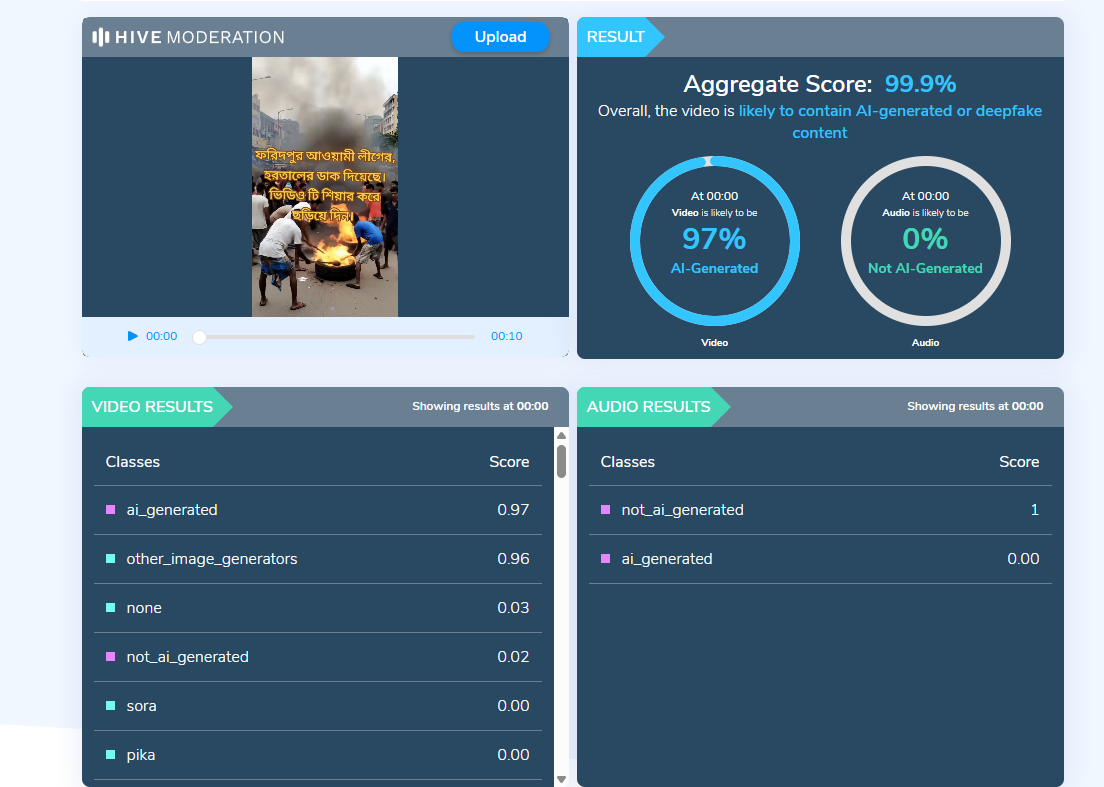Click the other_image_generators color swatch

[x=111, y=558]
